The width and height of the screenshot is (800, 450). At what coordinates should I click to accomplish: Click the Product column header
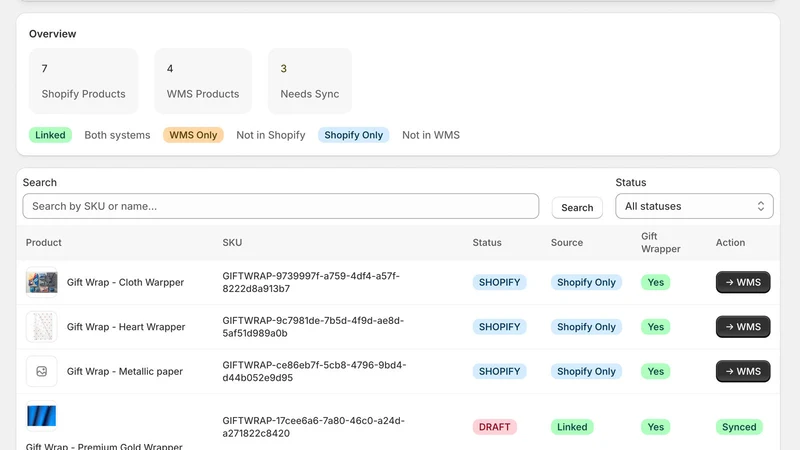coord(43,242)
